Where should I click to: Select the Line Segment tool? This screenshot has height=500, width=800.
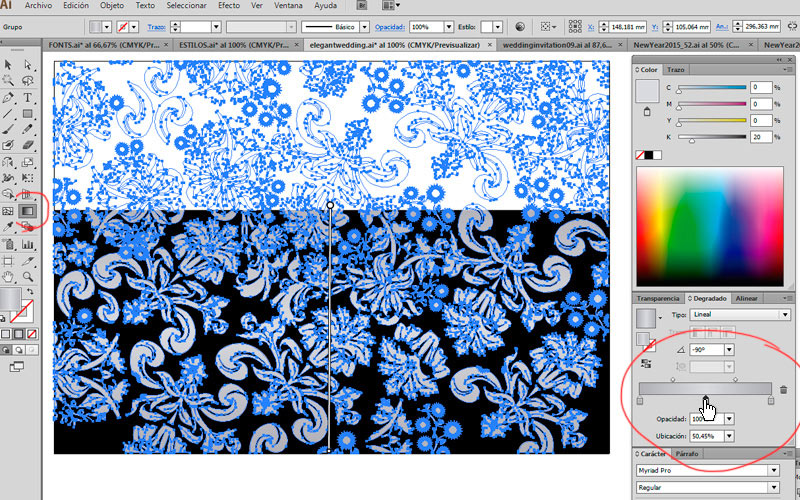pos(8,113)
